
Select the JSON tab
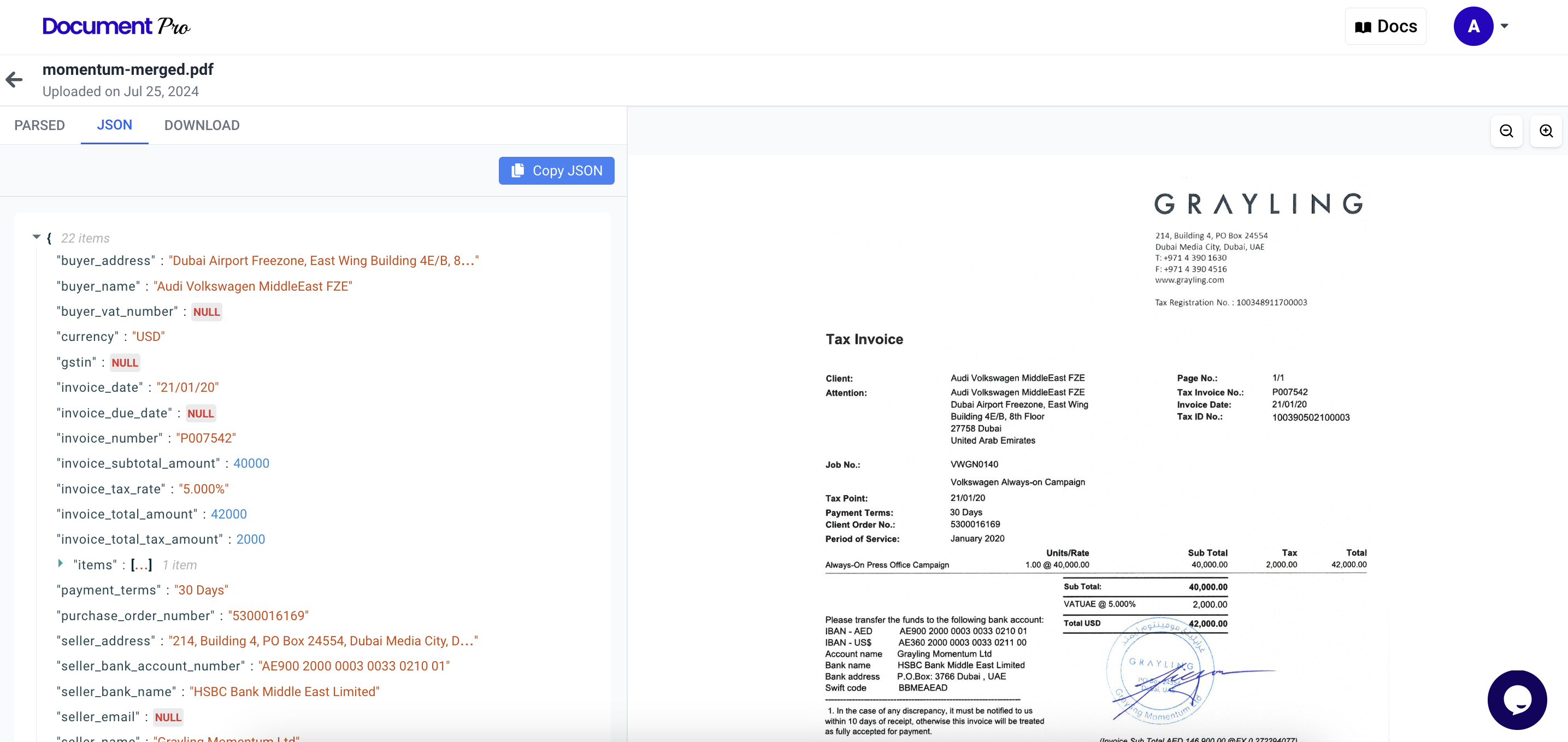tap(114, 125)
